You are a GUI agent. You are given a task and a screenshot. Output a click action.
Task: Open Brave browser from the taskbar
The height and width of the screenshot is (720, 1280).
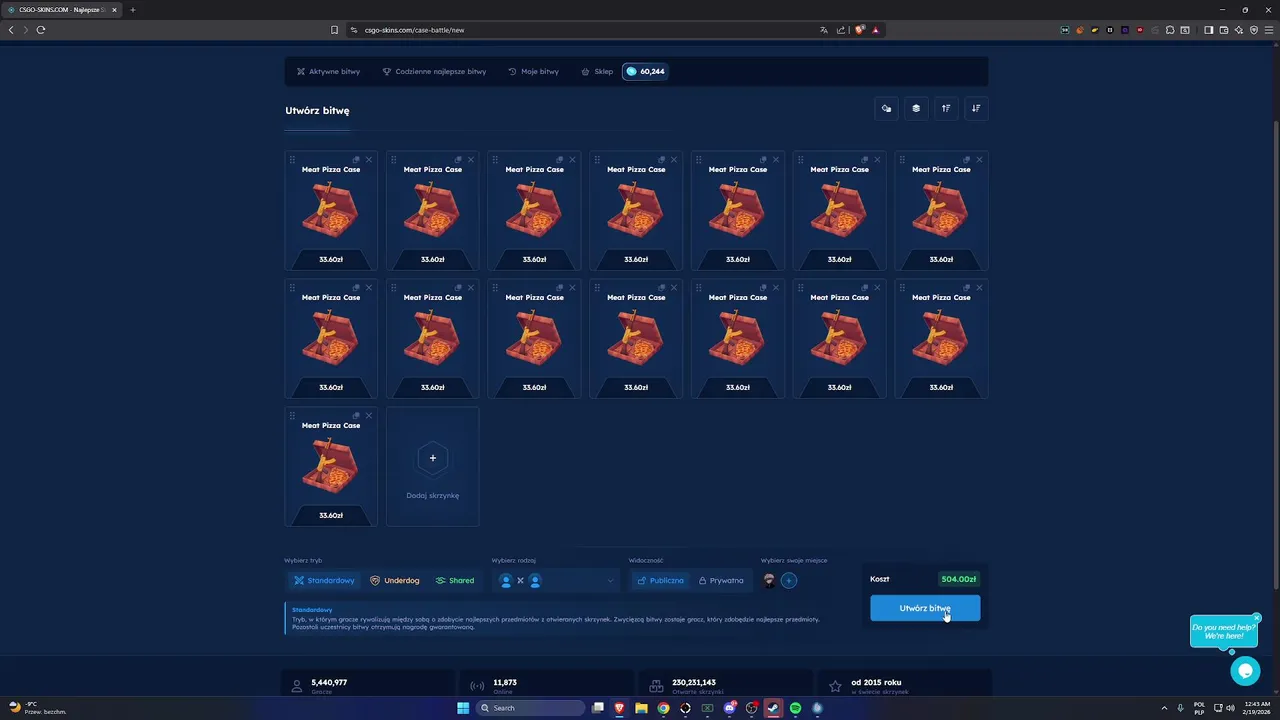click(619, 708)
